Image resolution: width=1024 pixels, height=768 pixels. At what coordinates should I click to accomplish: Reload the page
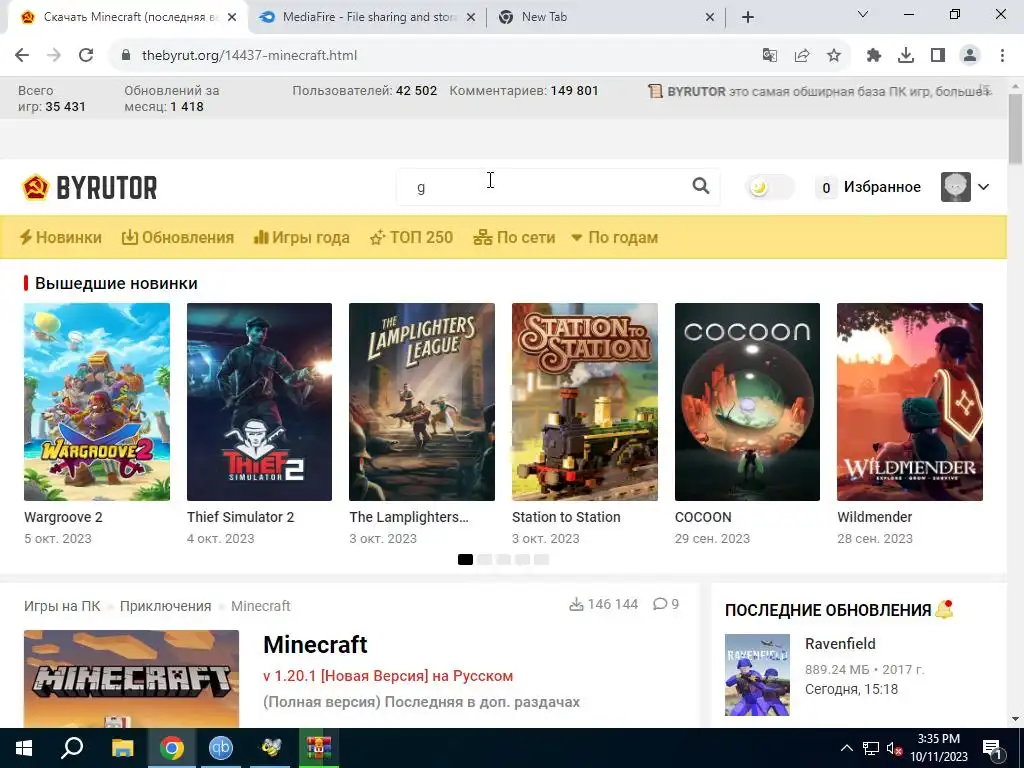pyautogui.click(x=86, y=56)
